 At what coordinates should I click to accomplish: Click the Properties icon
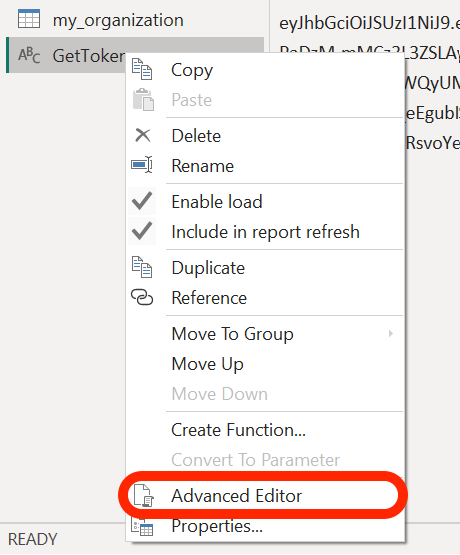pos(142,527)
